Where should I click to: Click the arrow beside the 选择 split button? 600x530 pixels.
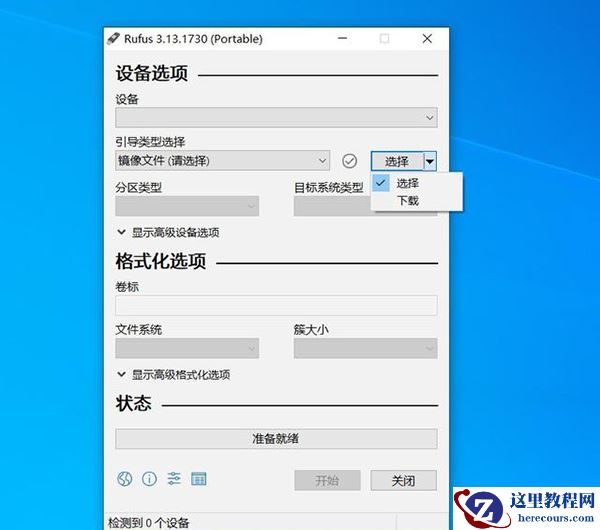point(430,161)
